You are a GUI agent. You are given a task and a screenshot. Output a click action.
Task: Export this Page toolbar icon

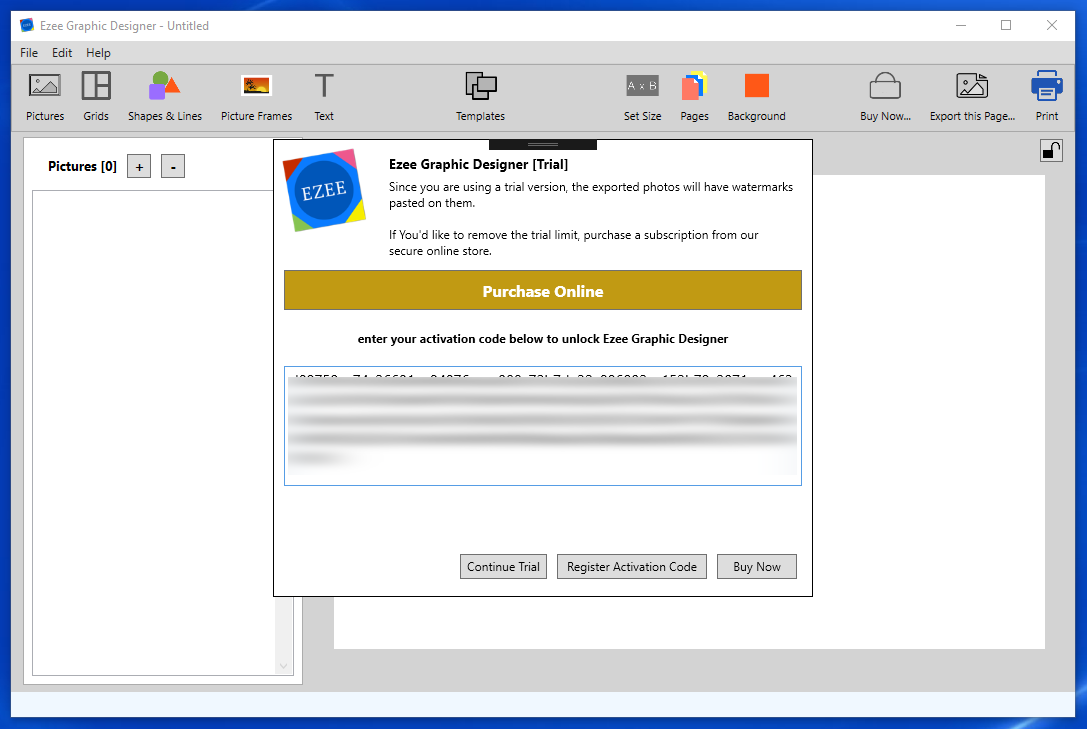click(x=972, y=86)
